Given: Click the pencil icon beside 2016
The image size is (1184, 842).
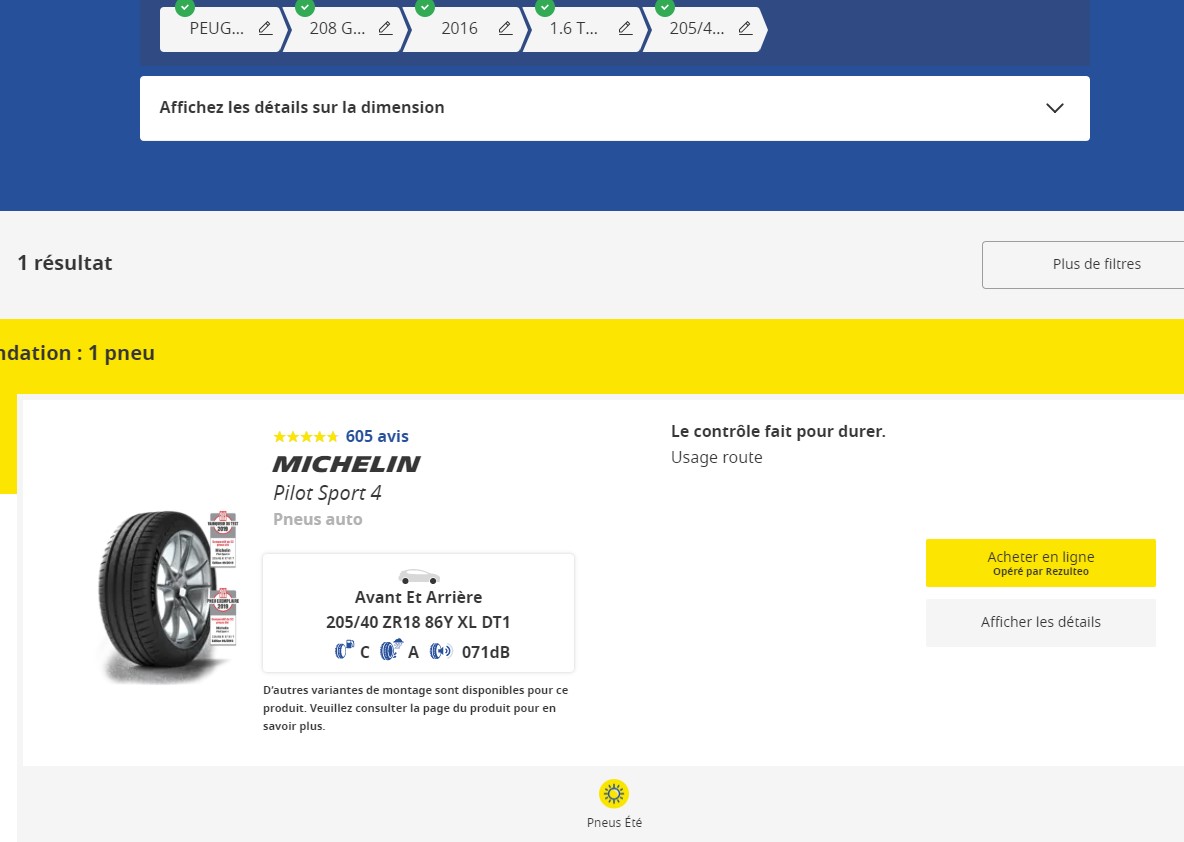Looking at the screenshot, I should coord(505,29).
